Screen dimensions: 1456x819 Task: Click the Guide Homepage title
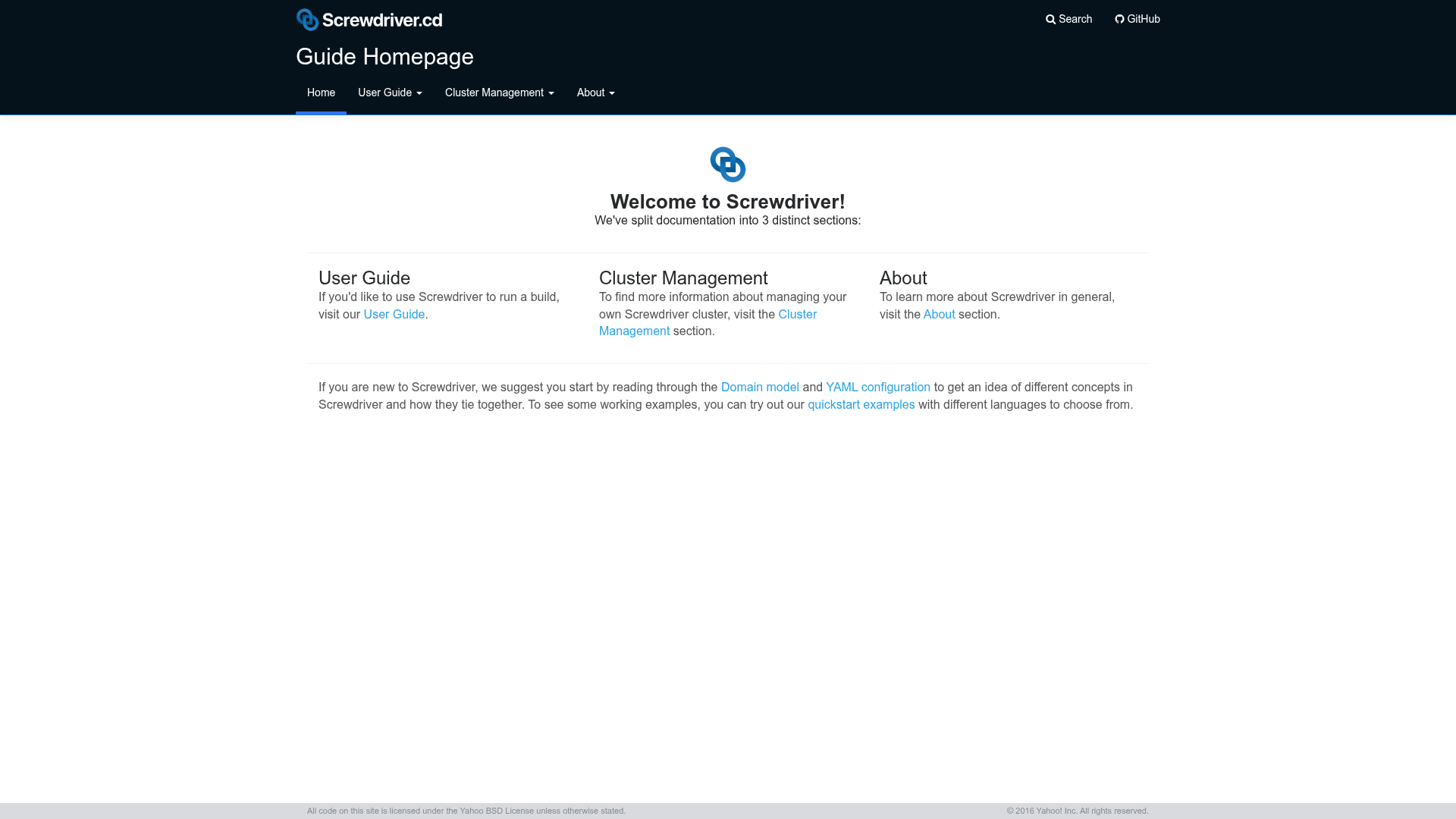click(x=384, y=56)
